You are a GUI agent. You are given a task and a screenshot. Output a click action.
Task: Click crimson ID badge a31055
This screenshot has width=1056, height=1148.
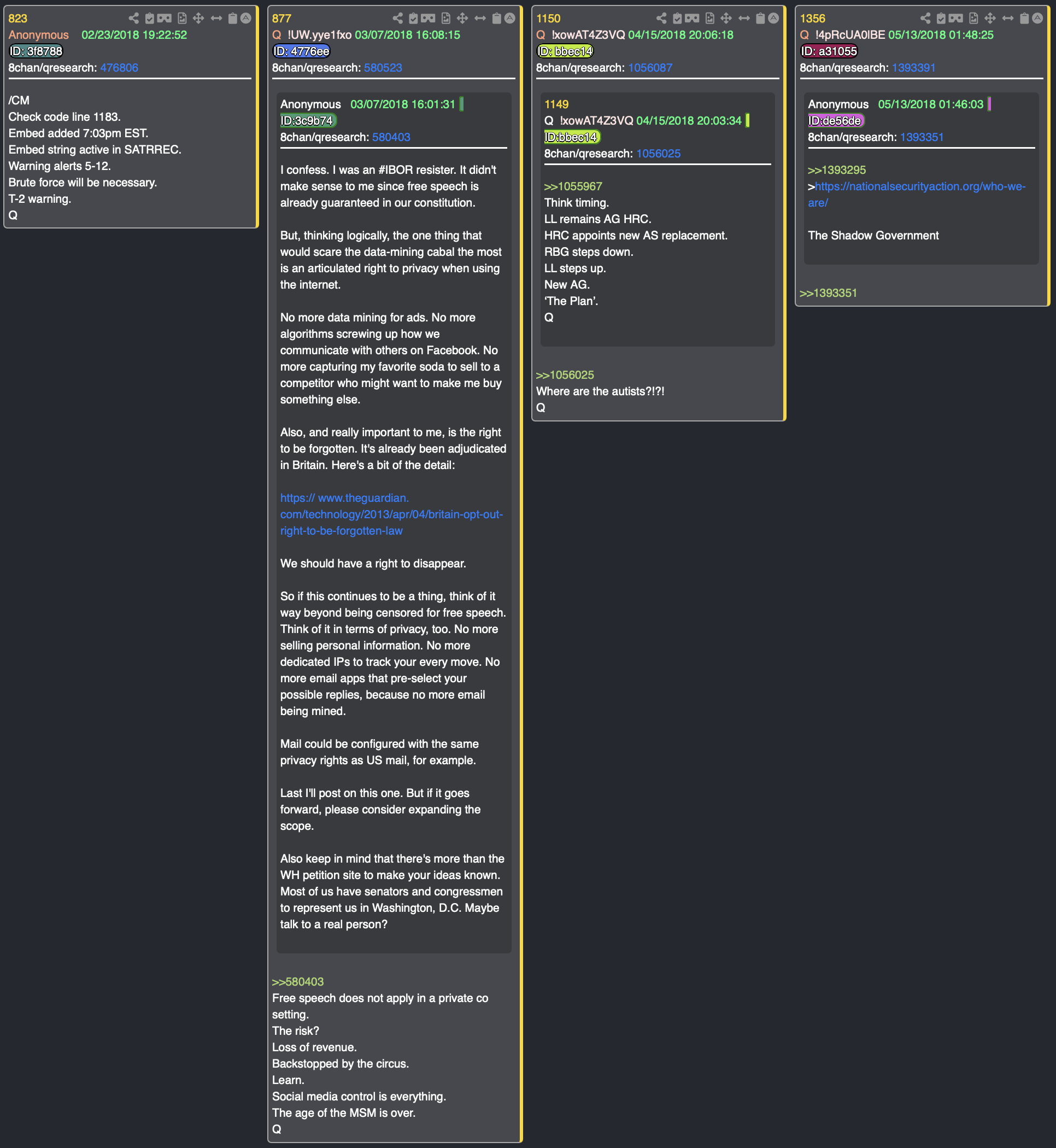tap(829, 51)
